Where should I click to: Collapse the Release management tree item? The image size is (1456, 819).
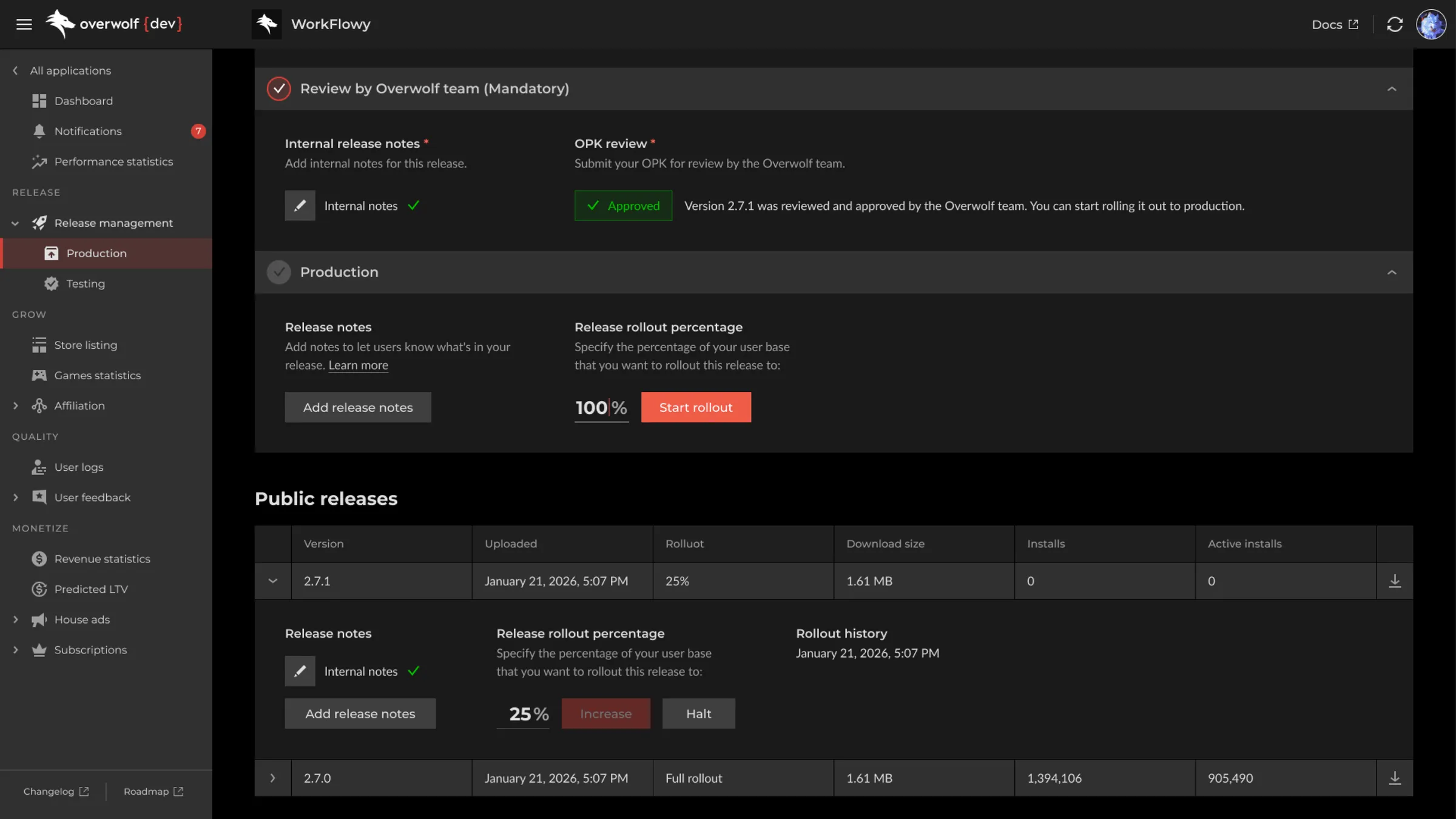(15, 223)
